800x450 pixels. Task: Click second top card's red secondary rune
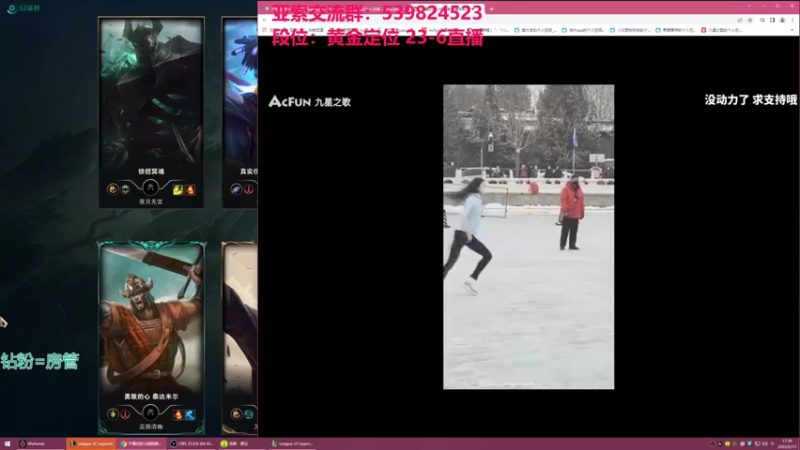tap(248, 190)
